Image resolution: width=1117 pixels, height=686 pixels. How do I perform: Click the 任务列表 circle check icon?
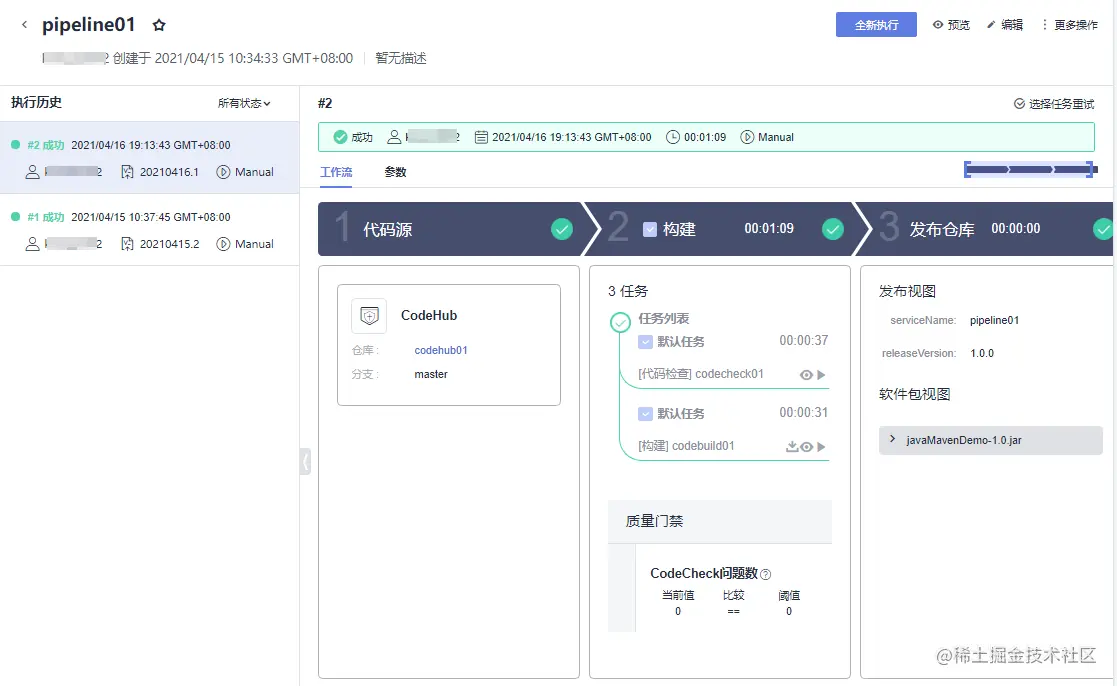[620, 323]
